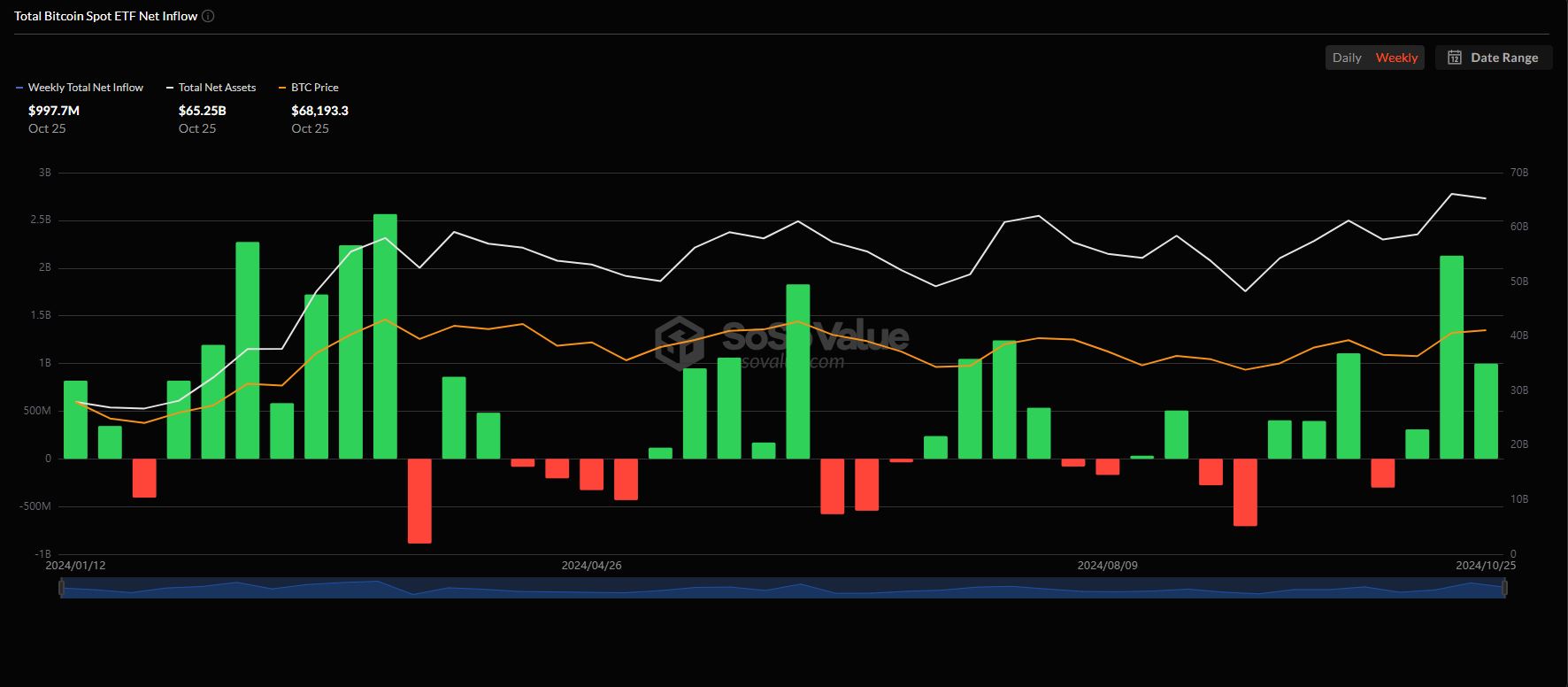
Task: Click the 2024/04/26 x-axis label
Action: [x=591, y=565]
